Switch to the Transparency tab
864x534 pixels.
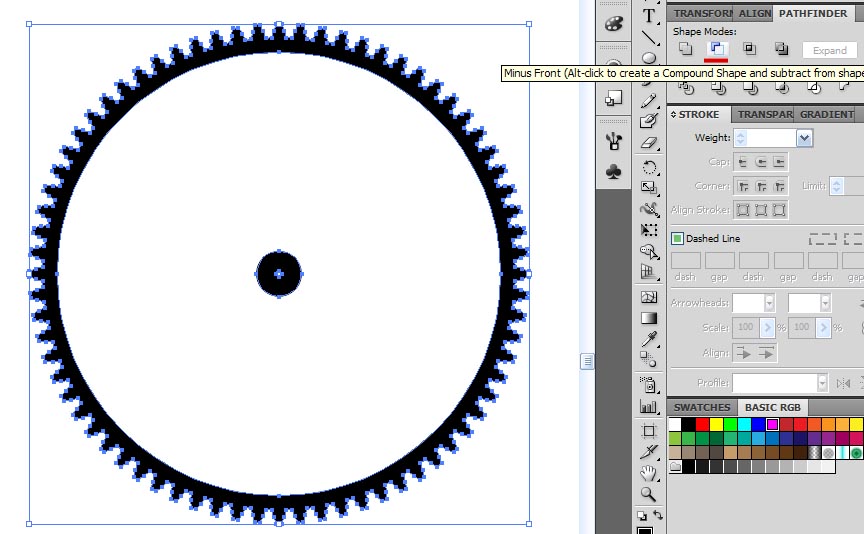[x=764, y=114]
